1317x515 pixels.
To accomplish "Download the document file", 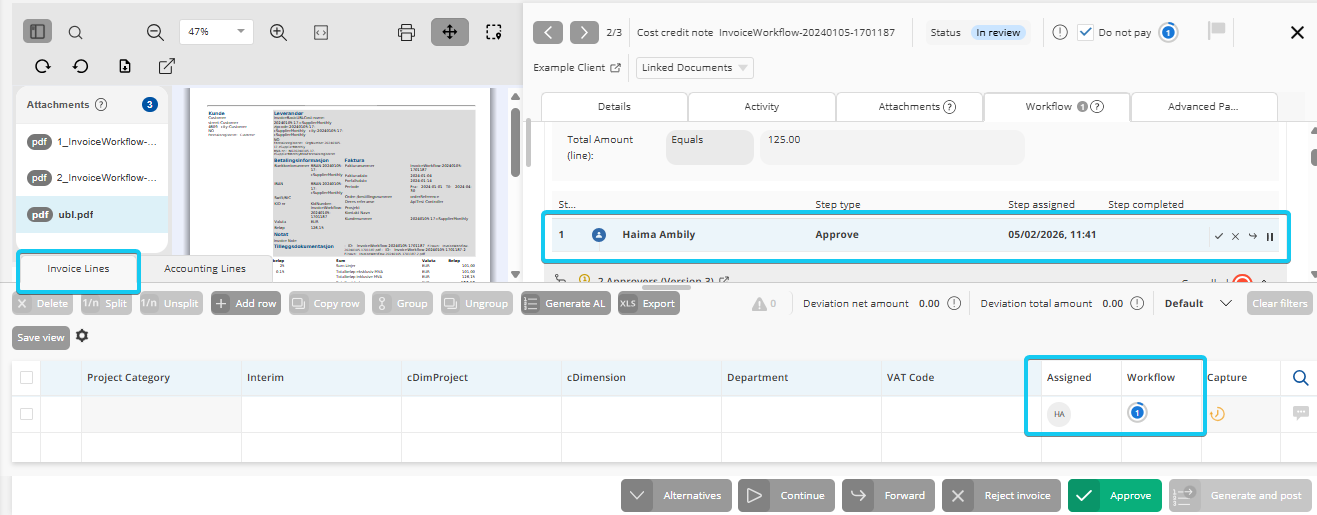I will point(125,66).
